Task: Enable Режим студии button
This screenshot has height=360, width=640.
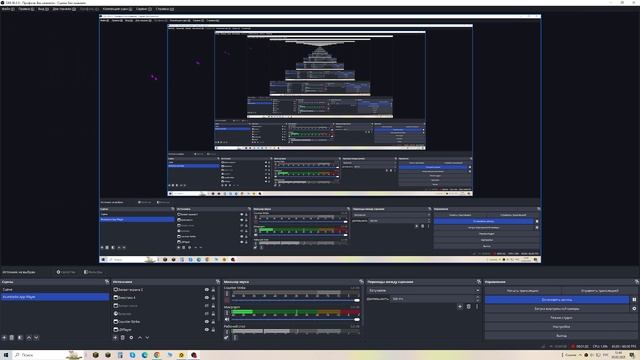Action: 561,318
